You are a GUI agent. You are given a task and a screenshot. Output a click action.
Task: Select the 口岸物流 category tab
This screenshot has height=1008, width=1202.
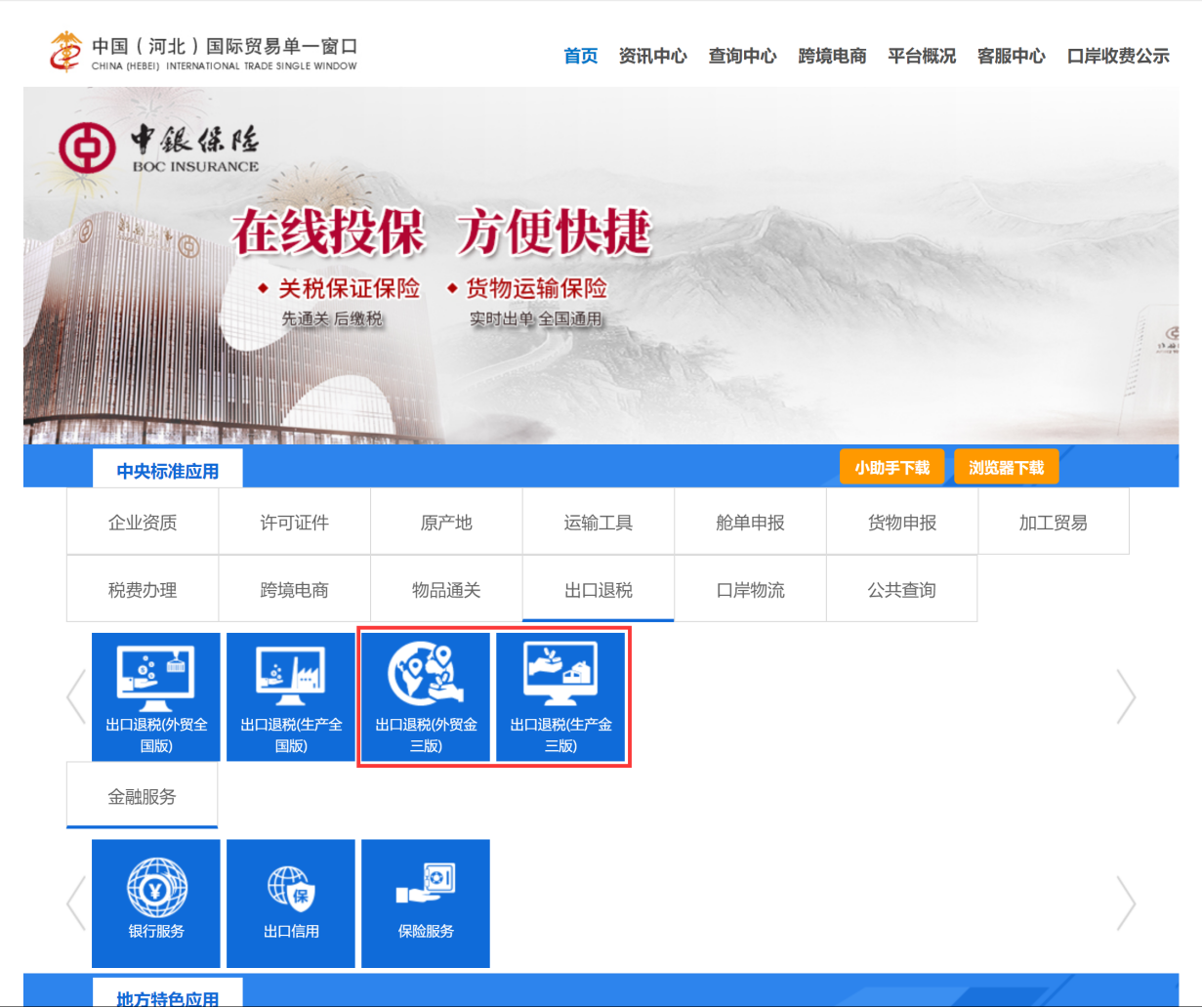click(750, 590)
